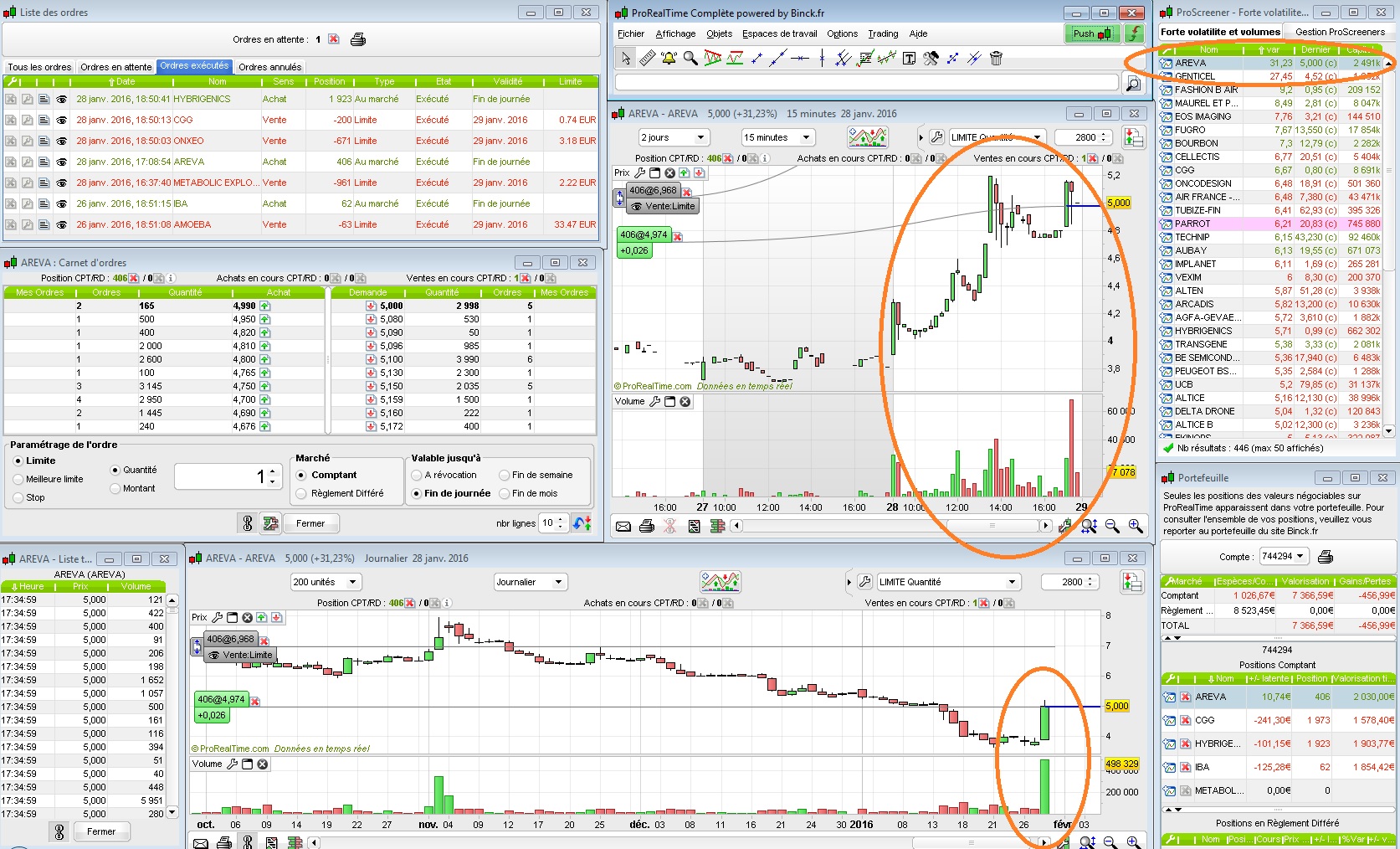
Task: Open the 200 unités dropdown on daily chart
Action: pos(326,582)
